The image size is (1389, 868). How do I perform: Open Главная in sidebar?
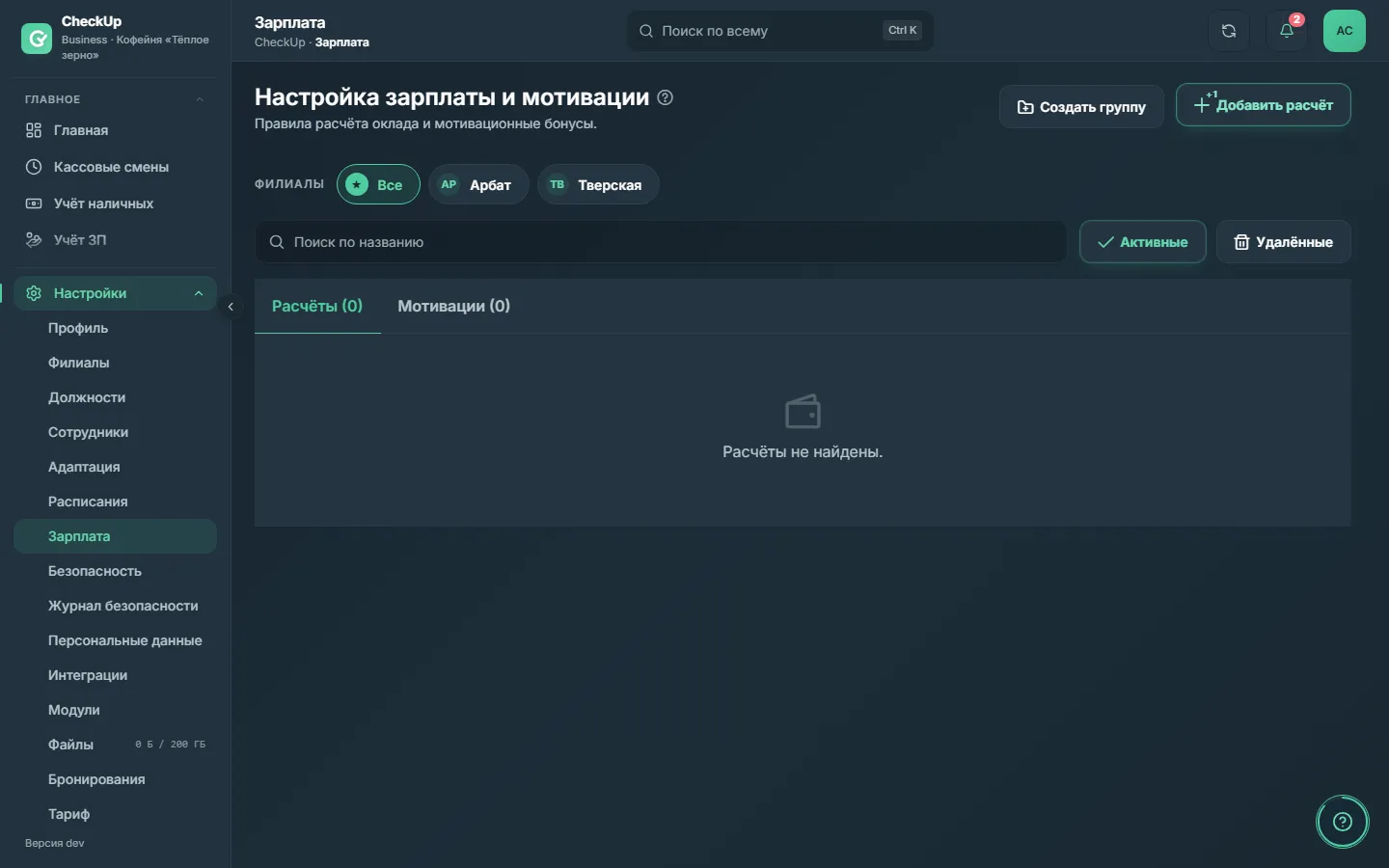[115, 130]
